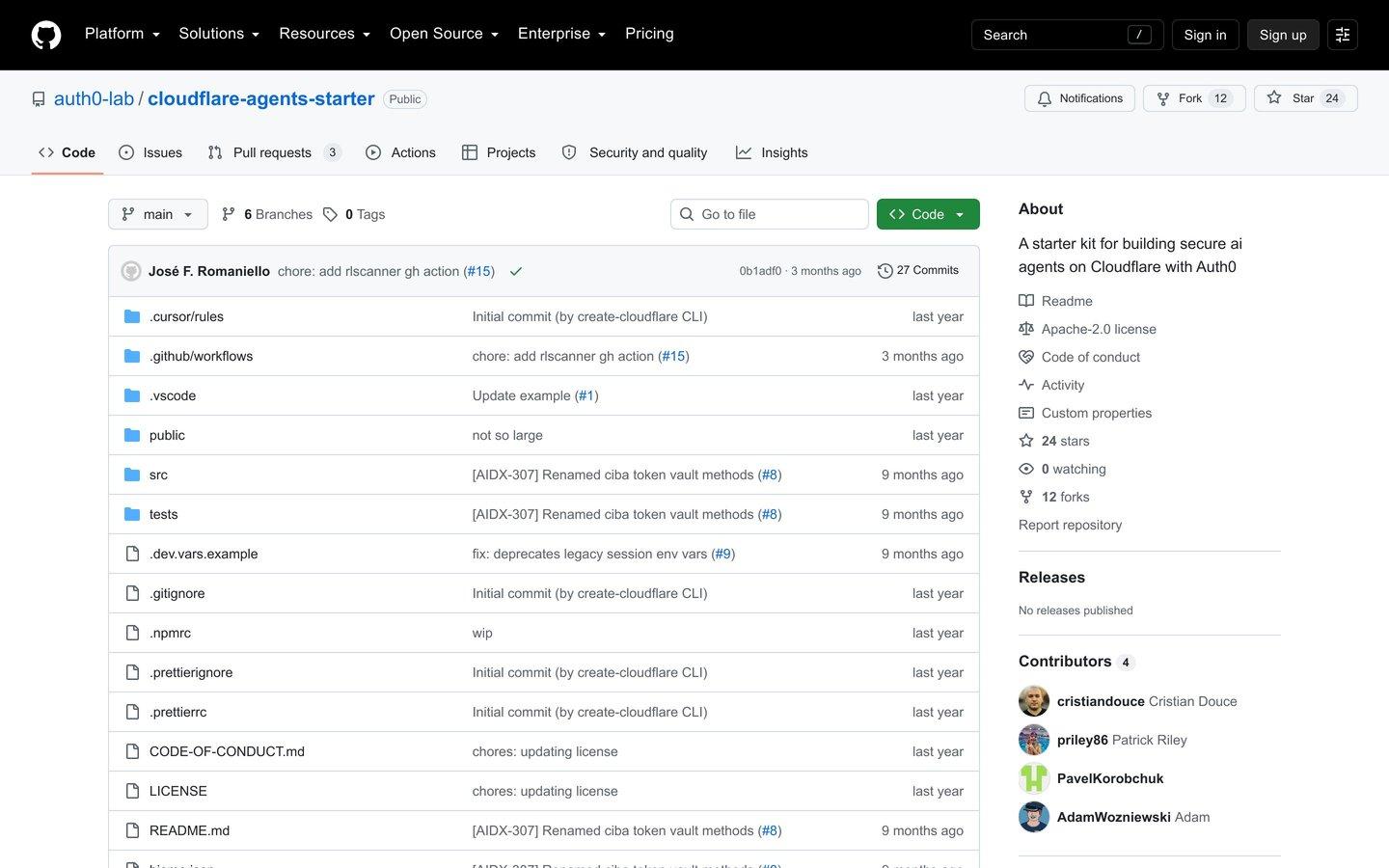
Task: Click the tag icon next to Tags
Action: 330,214
